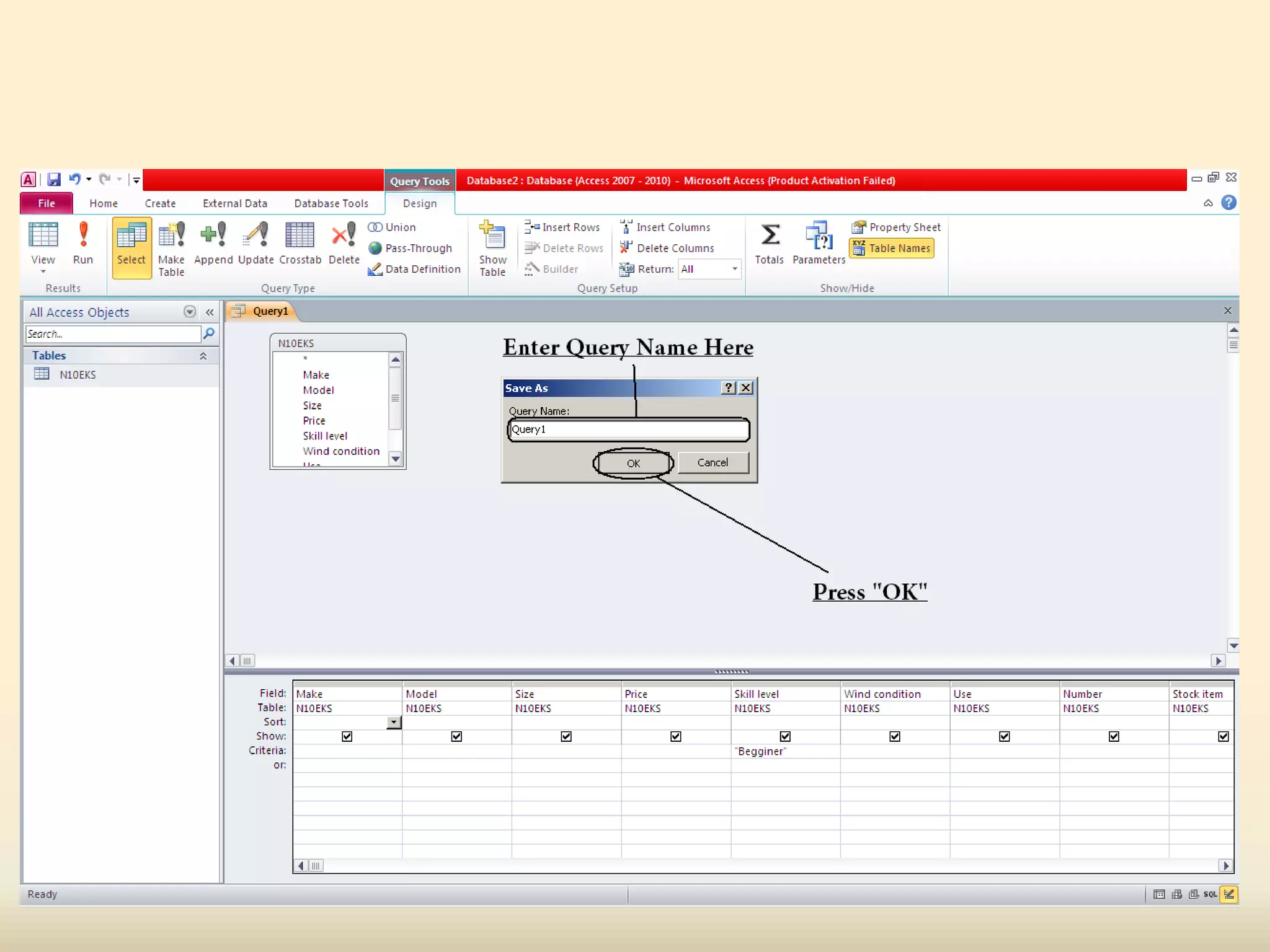Switch to Database Tools tab
1270x952 pixels.
pyautogui.click(x=331, y=203)
